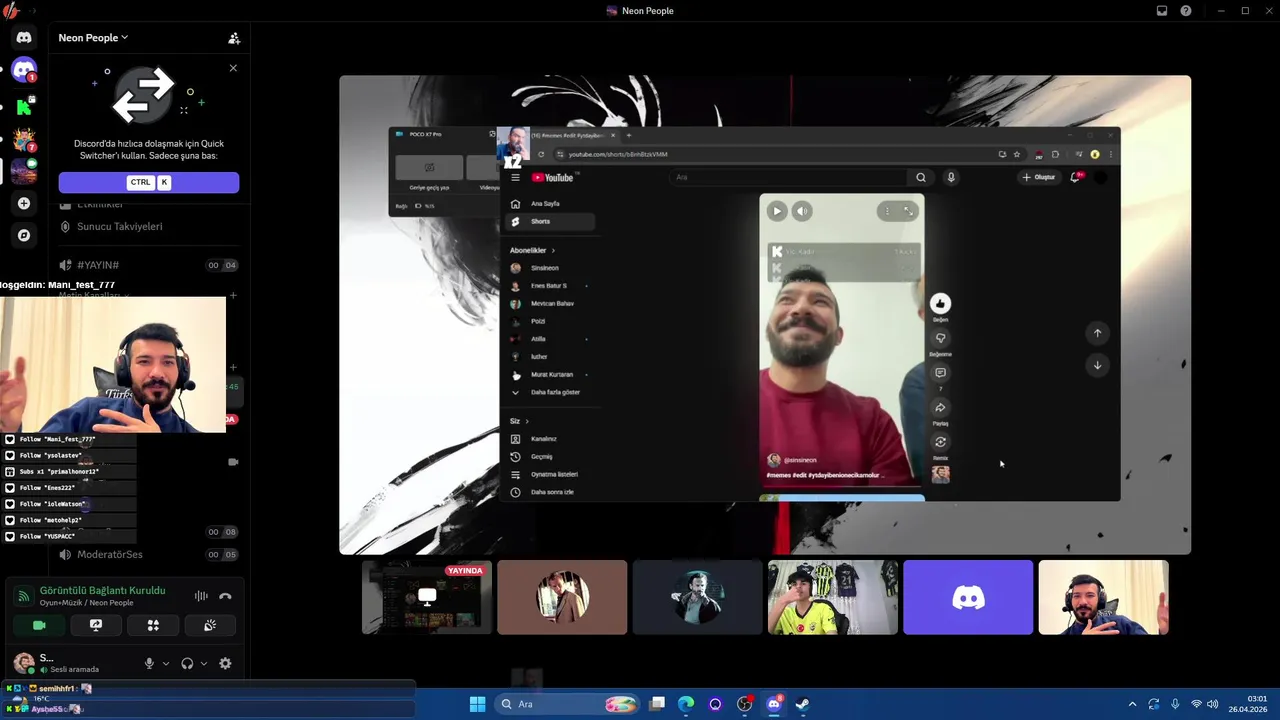Open the soundboard button
Viewport: 1280px width, 720px height.
[x=210, y=625]
